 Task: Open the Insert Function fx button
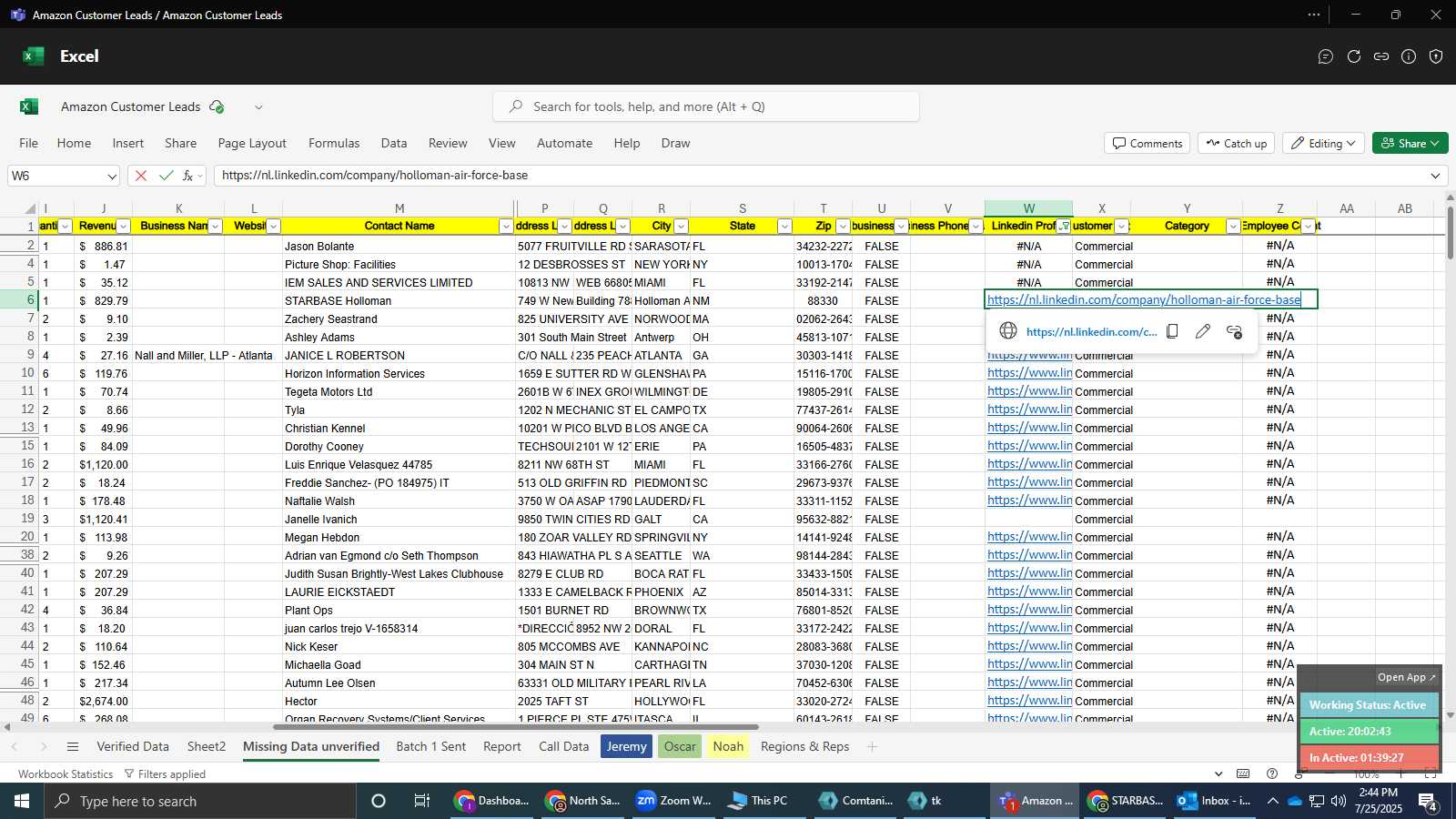tap(188, 176)
